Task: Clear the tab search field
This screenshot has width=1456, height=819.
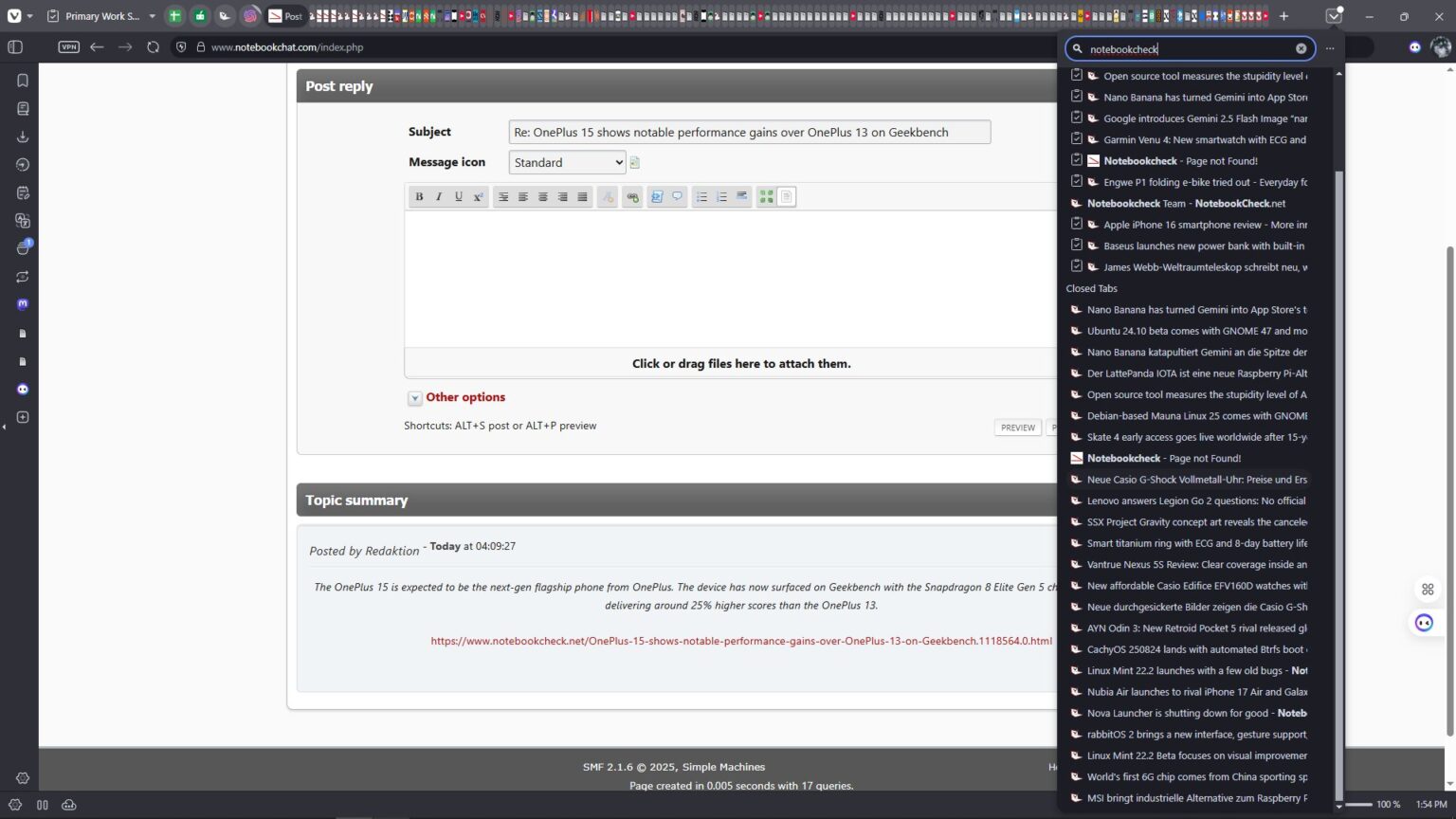Action: pos(1301,49)
